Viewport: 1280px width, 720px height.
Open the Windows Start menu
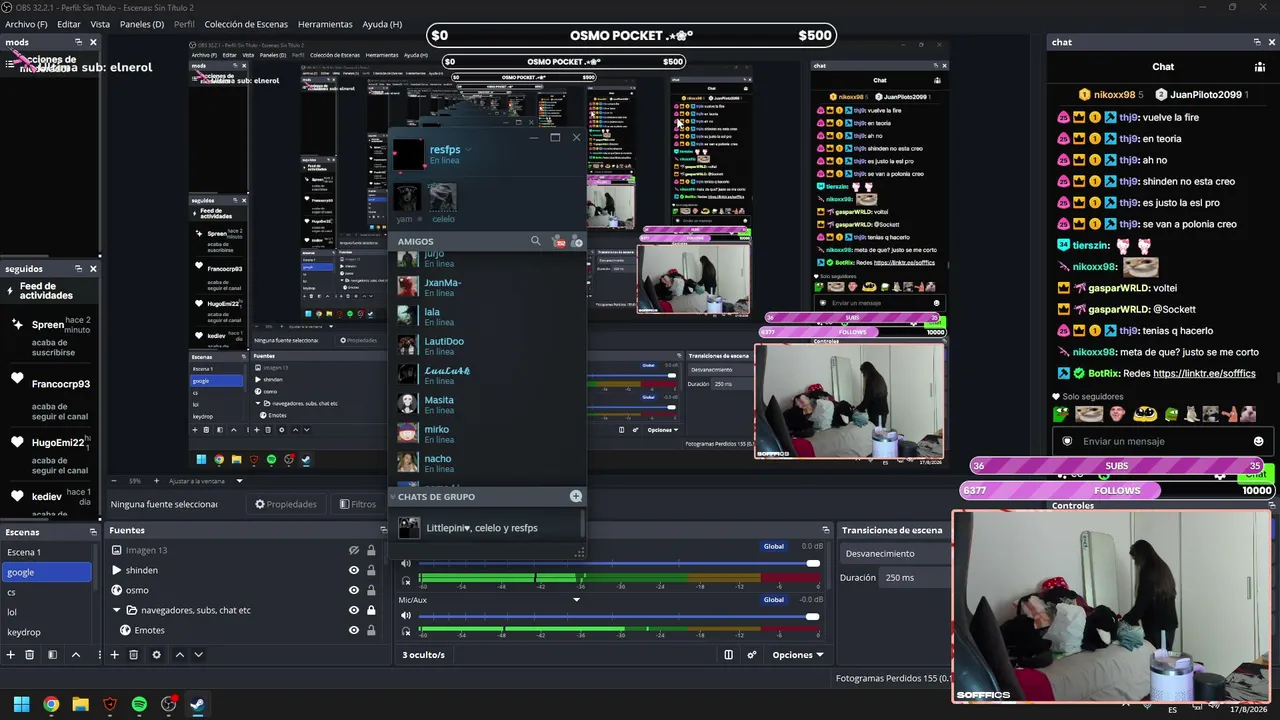[x=21, y=704]
